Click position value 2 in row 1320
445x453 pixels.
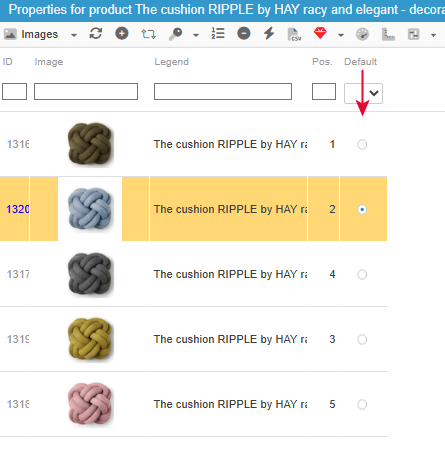[x=332, y=209]
